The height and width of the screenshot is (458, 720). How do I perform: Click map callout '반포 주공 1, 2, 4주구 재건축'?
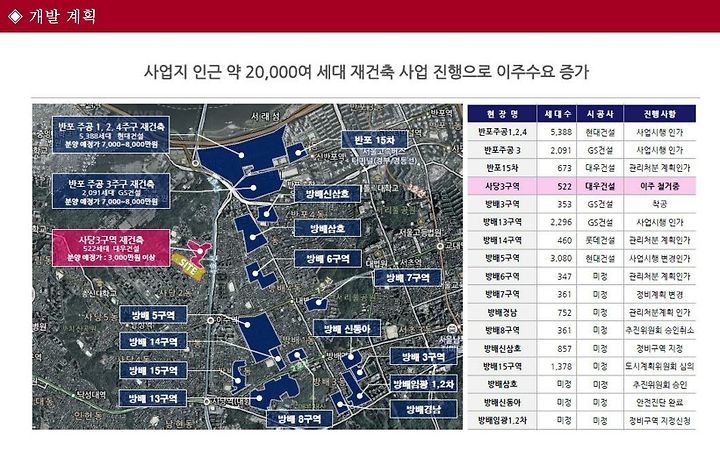click(x=111, y=135)
